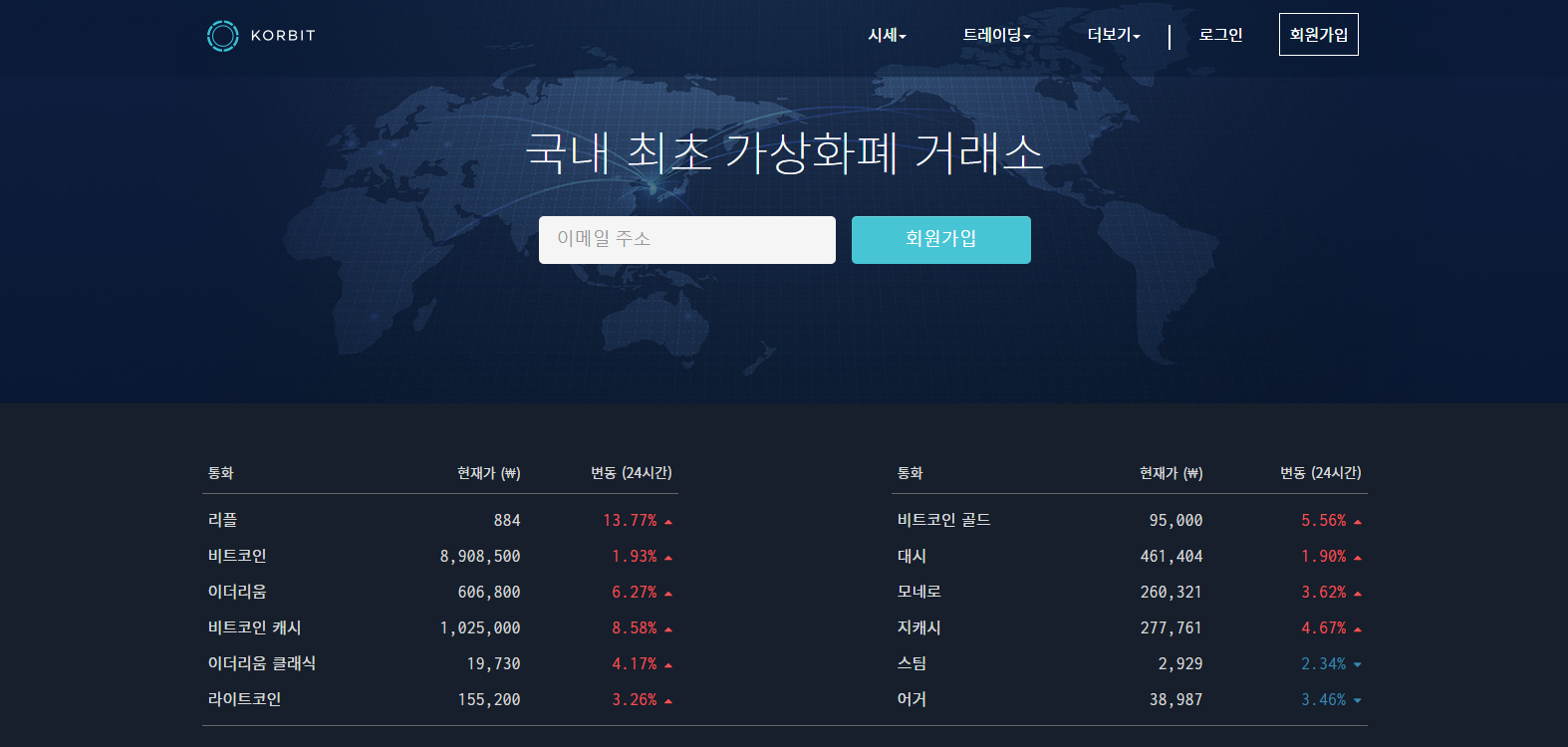The height and width of the screenshot is (747, 1568).
Task: Click the 884 price value
Action: [507, 521]
